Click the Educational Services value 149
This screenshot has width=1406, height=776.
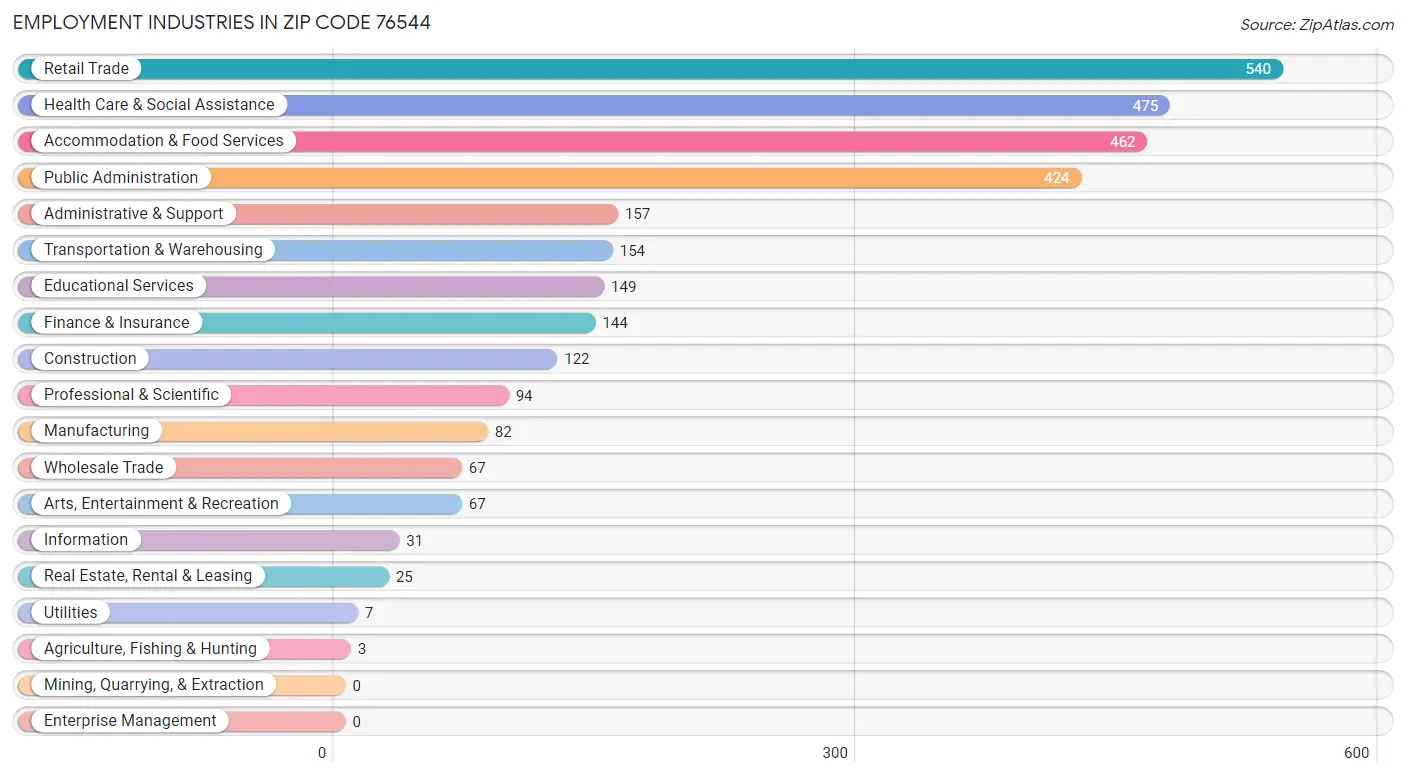[x=623, y=287]
